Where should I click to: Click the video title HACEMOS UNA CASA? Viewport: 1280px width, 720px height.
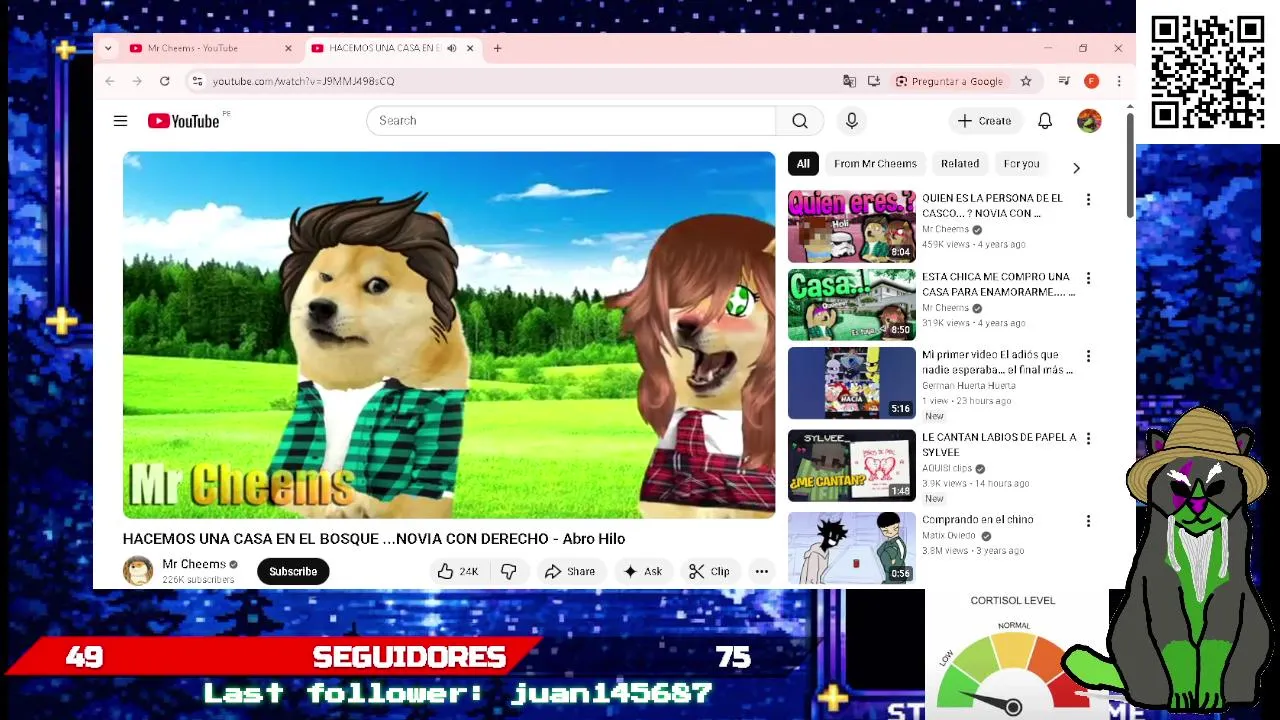tap(374, 539)
